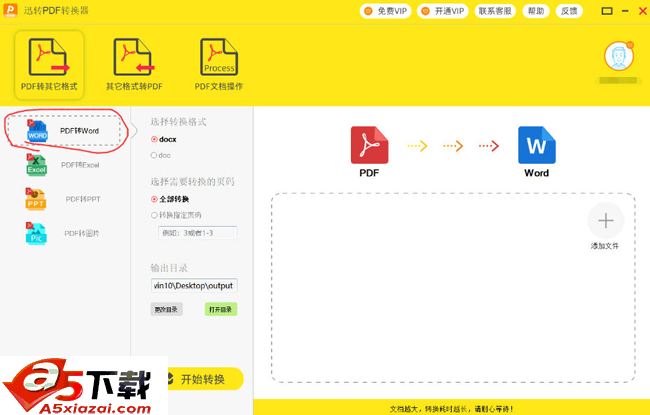Click the 选择转换格式 label
650x415 pixels.
point(178,122)
